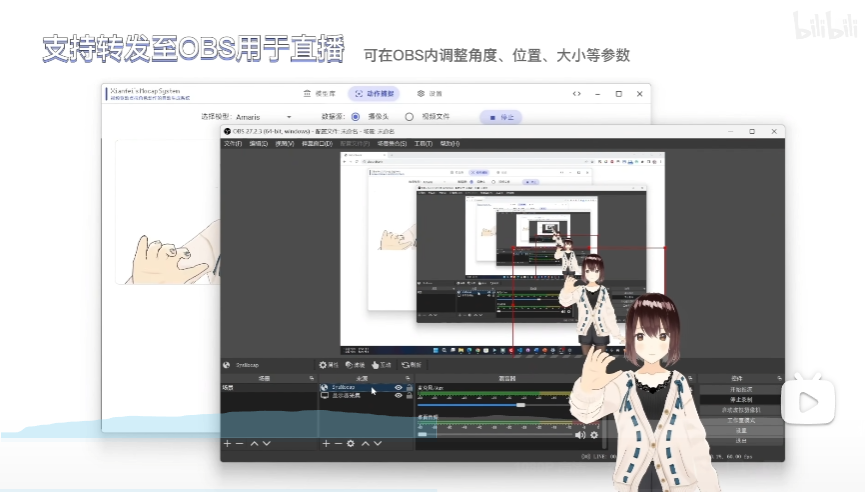Open the 视图(V) menu in OBS
Image resolution: width=865 pixels, height=497 pixels.
click(x=285, y=143)
